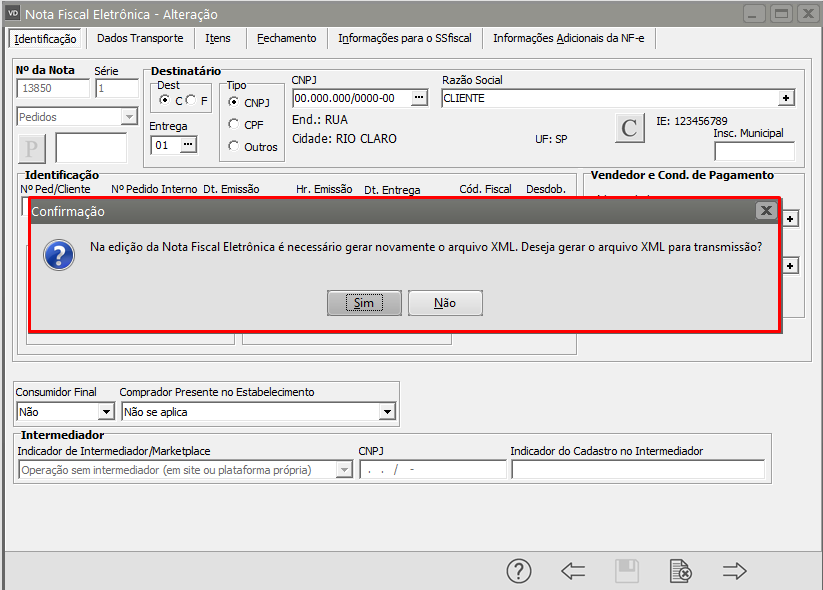Click the plus button next to Razão Social
The width and height of the screenshot is (823, 590).
(x=786, y=98)
